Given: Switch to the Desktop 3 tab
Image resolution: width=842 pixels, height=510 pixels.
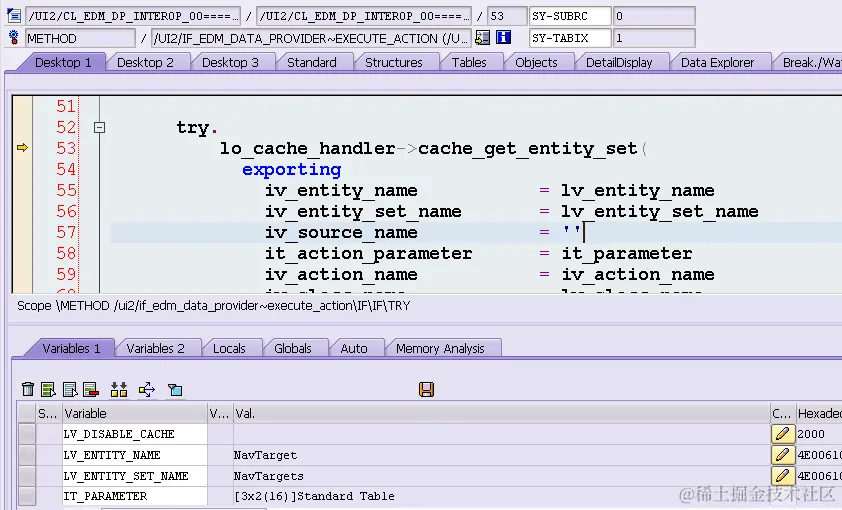Looking at the screenshot, I should [230, 62].
